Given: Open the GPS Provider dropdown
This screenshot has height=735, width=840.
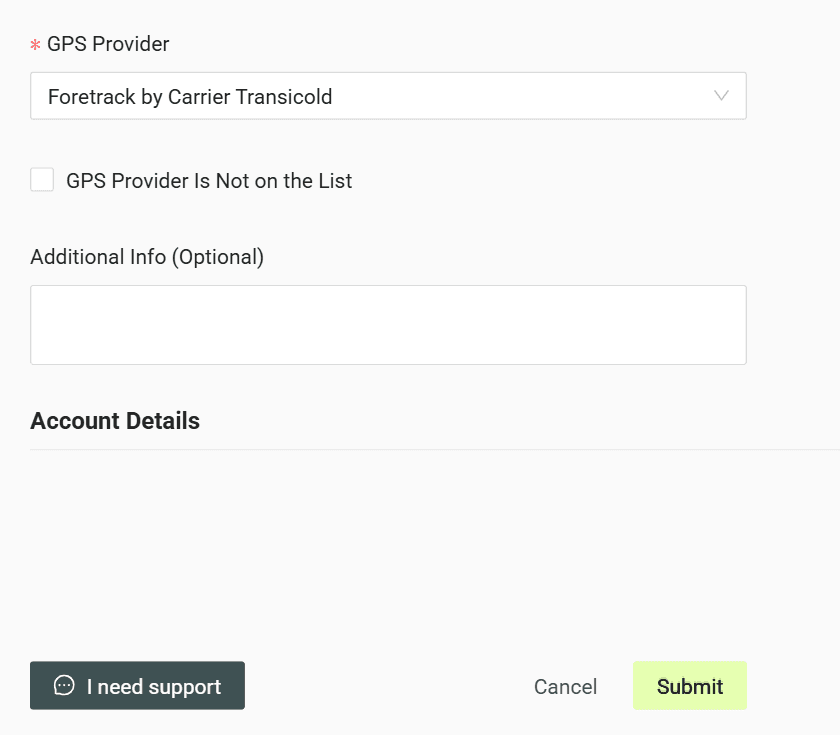Looking at the screenshot, I should pyautogui.click(x=388, y=96).
